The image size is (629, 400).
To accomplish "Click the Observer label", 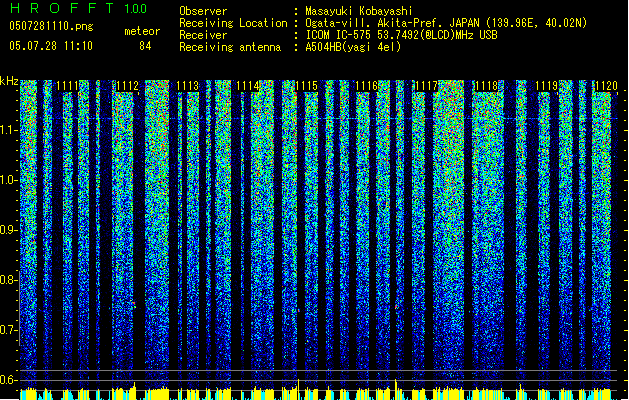I will point(203,11).
